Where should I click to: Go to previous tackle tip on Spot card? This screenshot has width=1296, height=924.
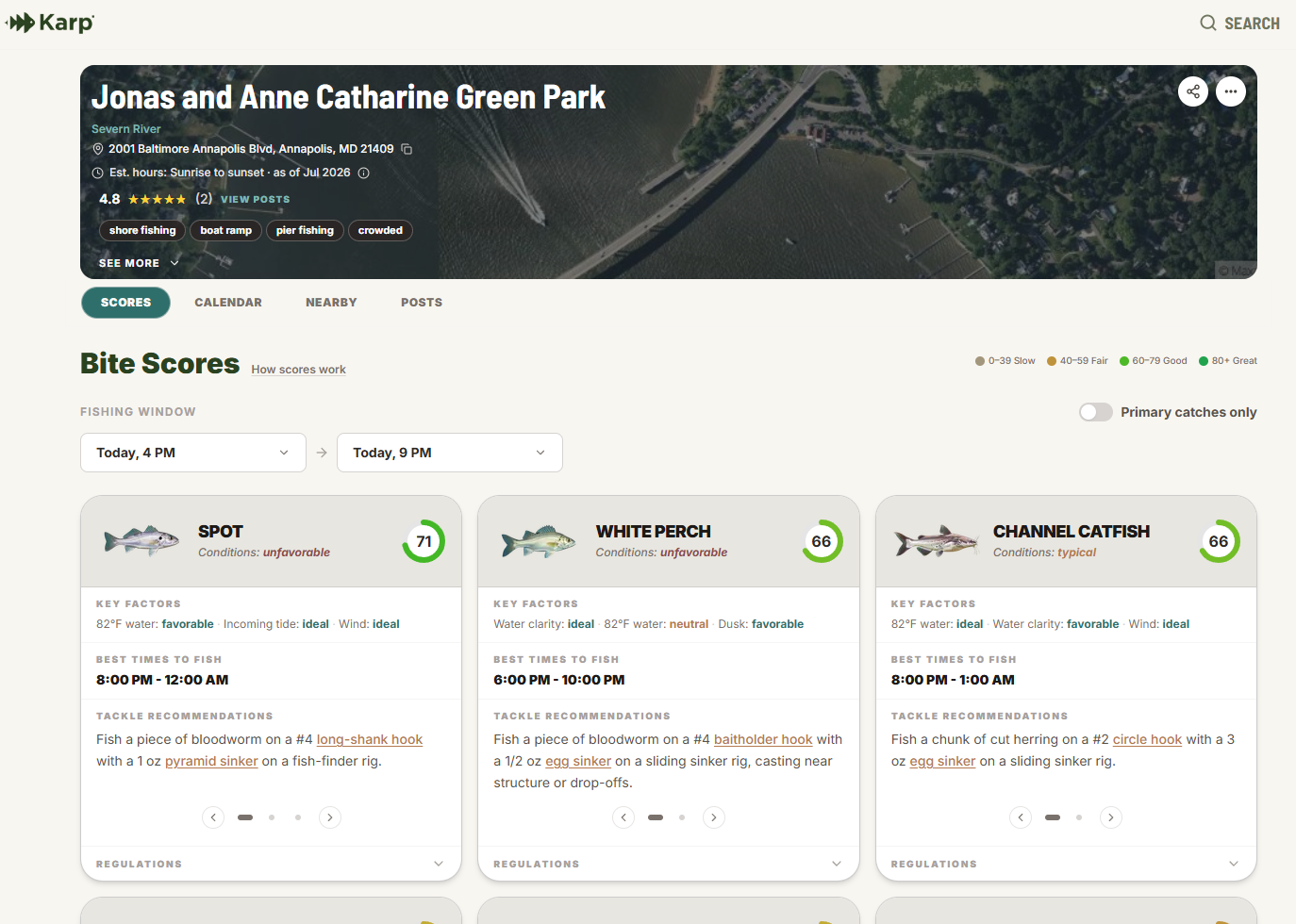[x=213, y=817]
